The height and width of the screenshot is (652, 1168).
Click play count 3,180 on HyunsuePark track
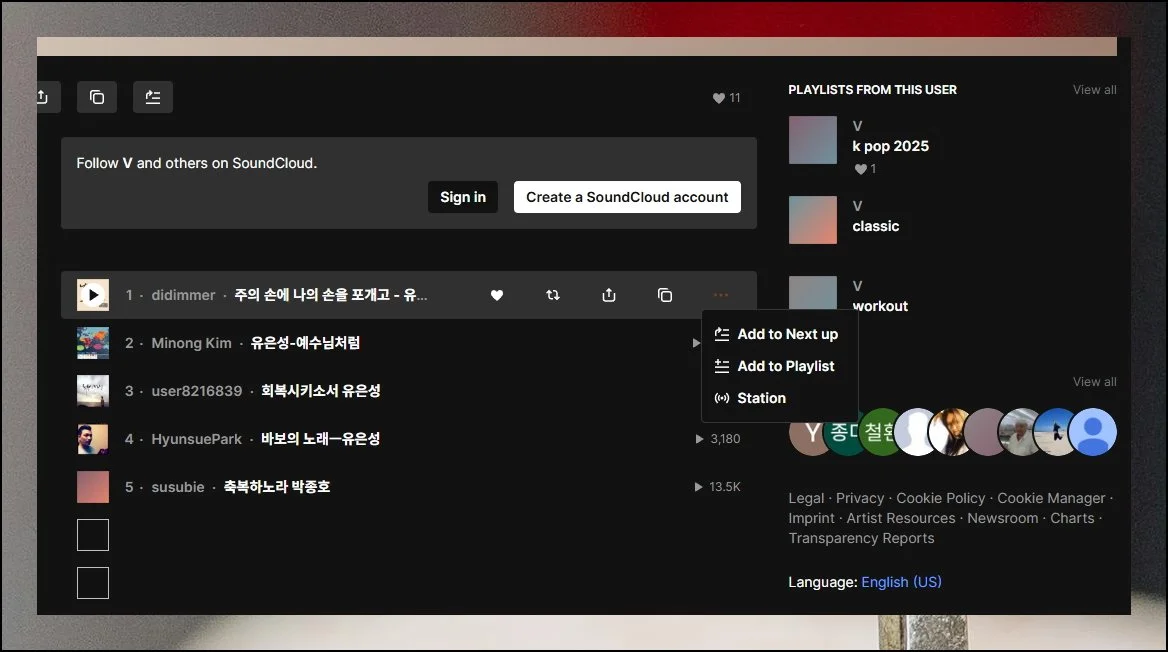tap(718, 439)
